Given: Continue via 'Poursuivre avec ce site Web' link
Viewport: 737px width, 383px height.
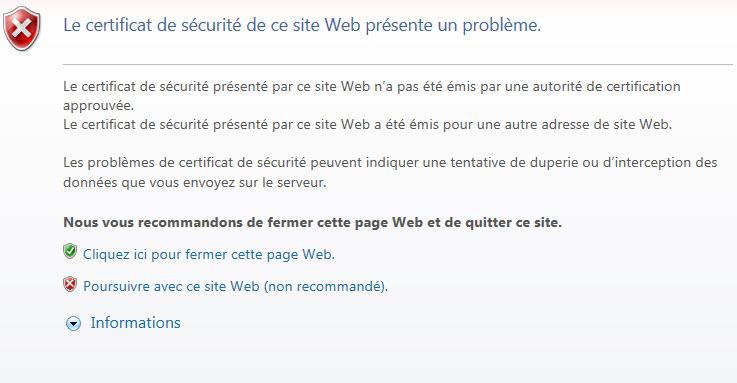Looking at the screenshot, I should 171,286.
